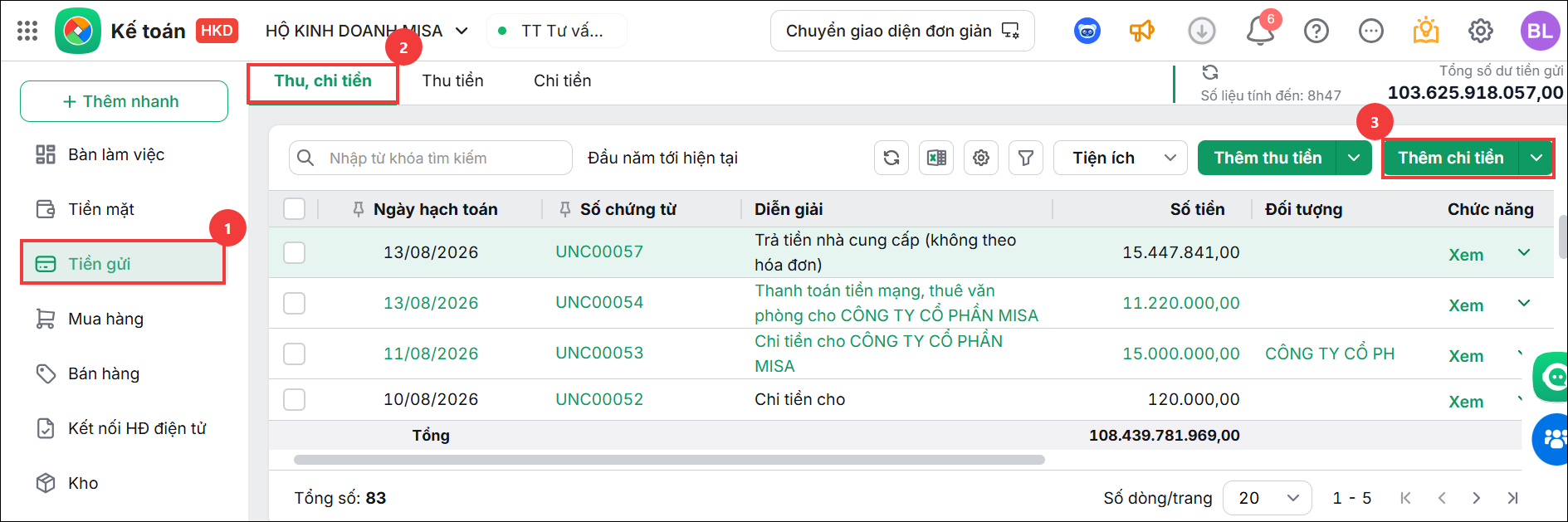This screenshot has height=522, width=1568.
Task: Open the rows-per-page dropdown showing 20
Action: (1268, 498)
